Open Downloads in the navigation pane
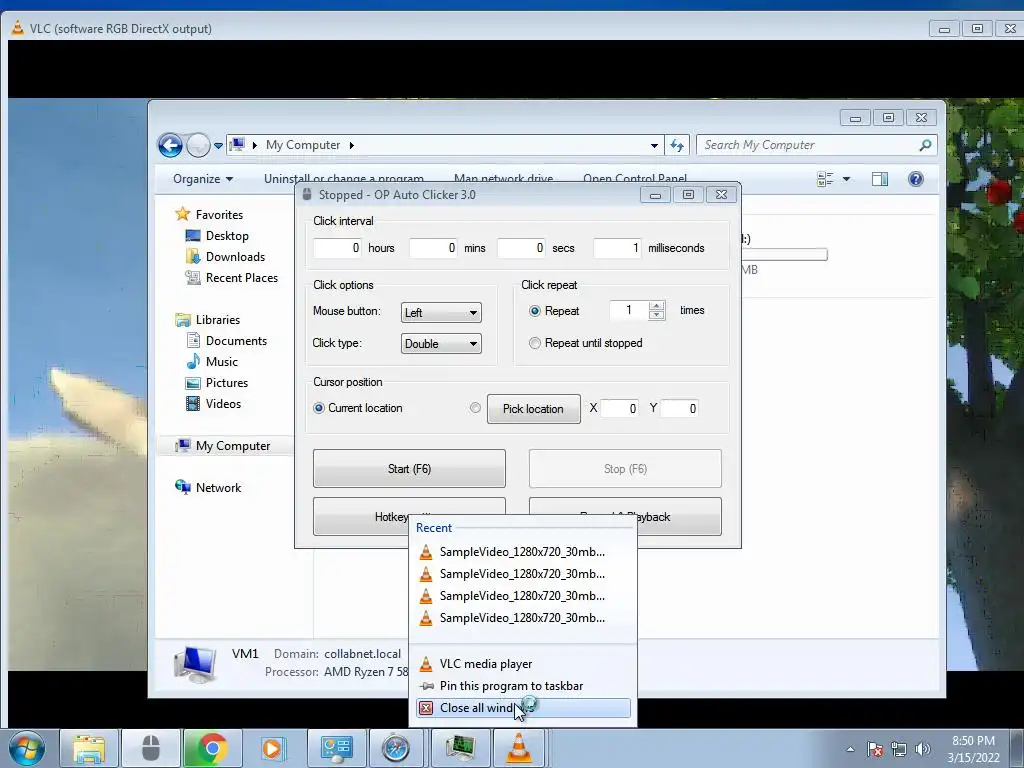Image resolution: width=1024 pixels, height=768 pixels. tap(235, 257)
